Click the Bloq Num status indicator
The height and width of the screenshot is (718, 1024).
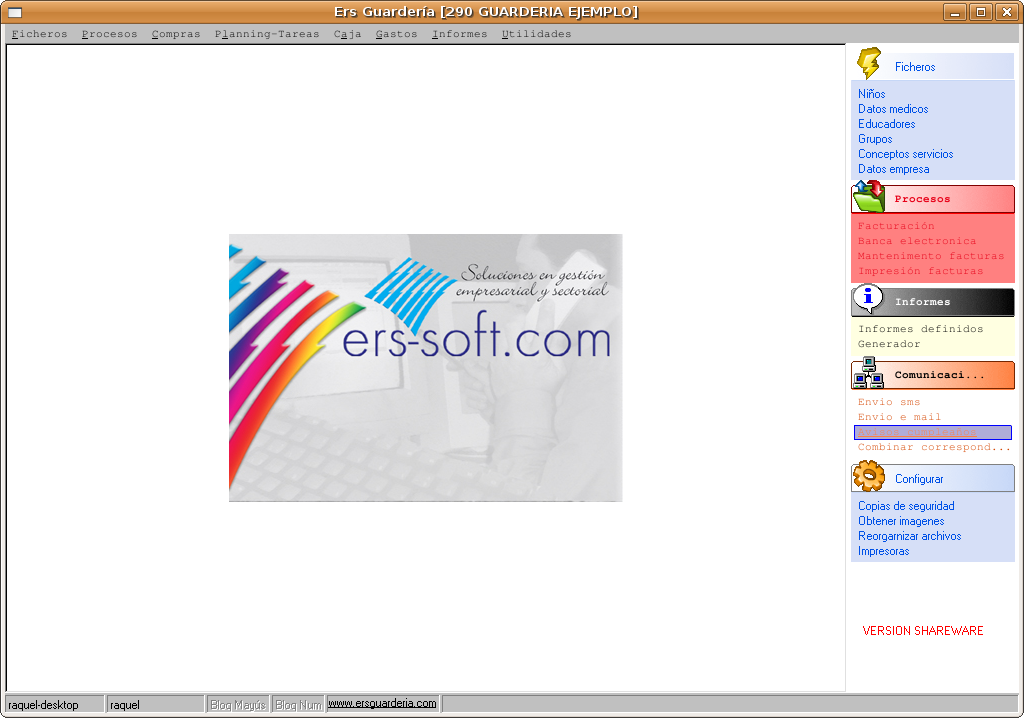tap(298, 704)
